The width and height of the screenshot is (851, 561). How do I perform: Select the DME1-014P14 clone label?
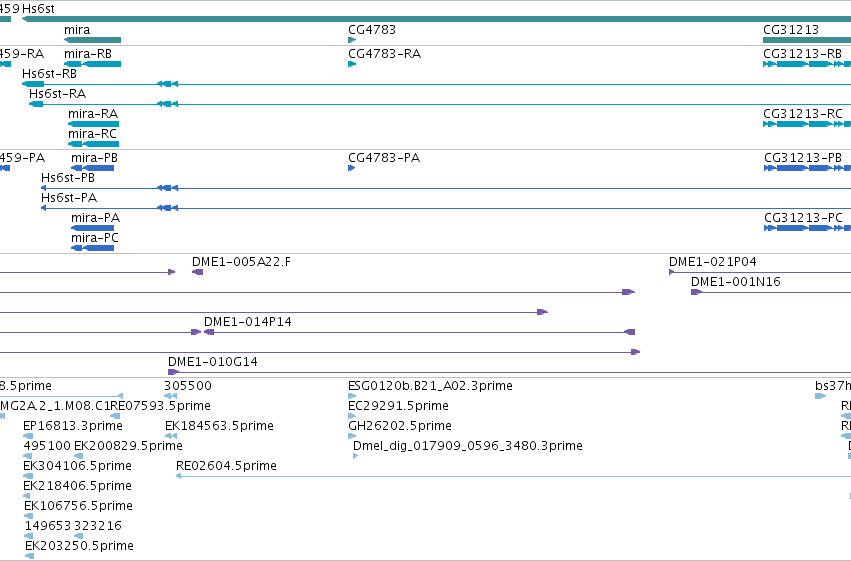[x=247, y=322]
